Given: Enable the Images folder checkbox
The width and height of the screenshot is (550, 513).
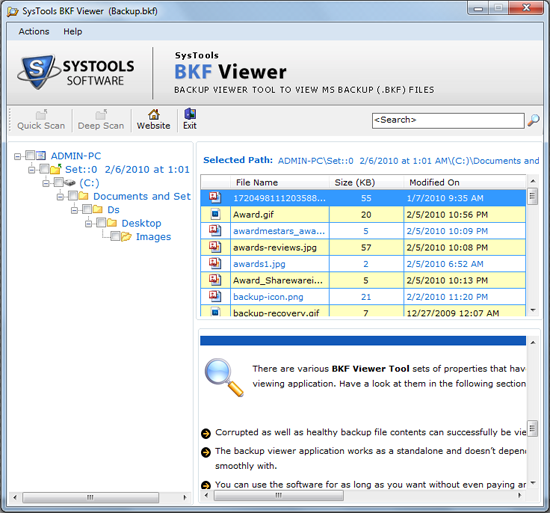Looking at the screenshot, I should [115, 236].
